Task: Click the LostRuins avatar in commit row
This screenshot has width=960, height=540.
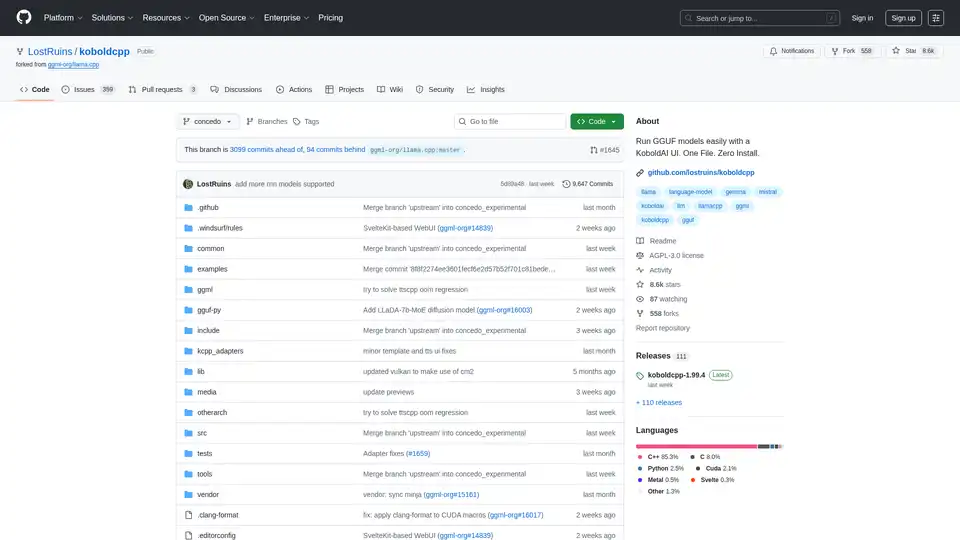Action: (188, 184)
